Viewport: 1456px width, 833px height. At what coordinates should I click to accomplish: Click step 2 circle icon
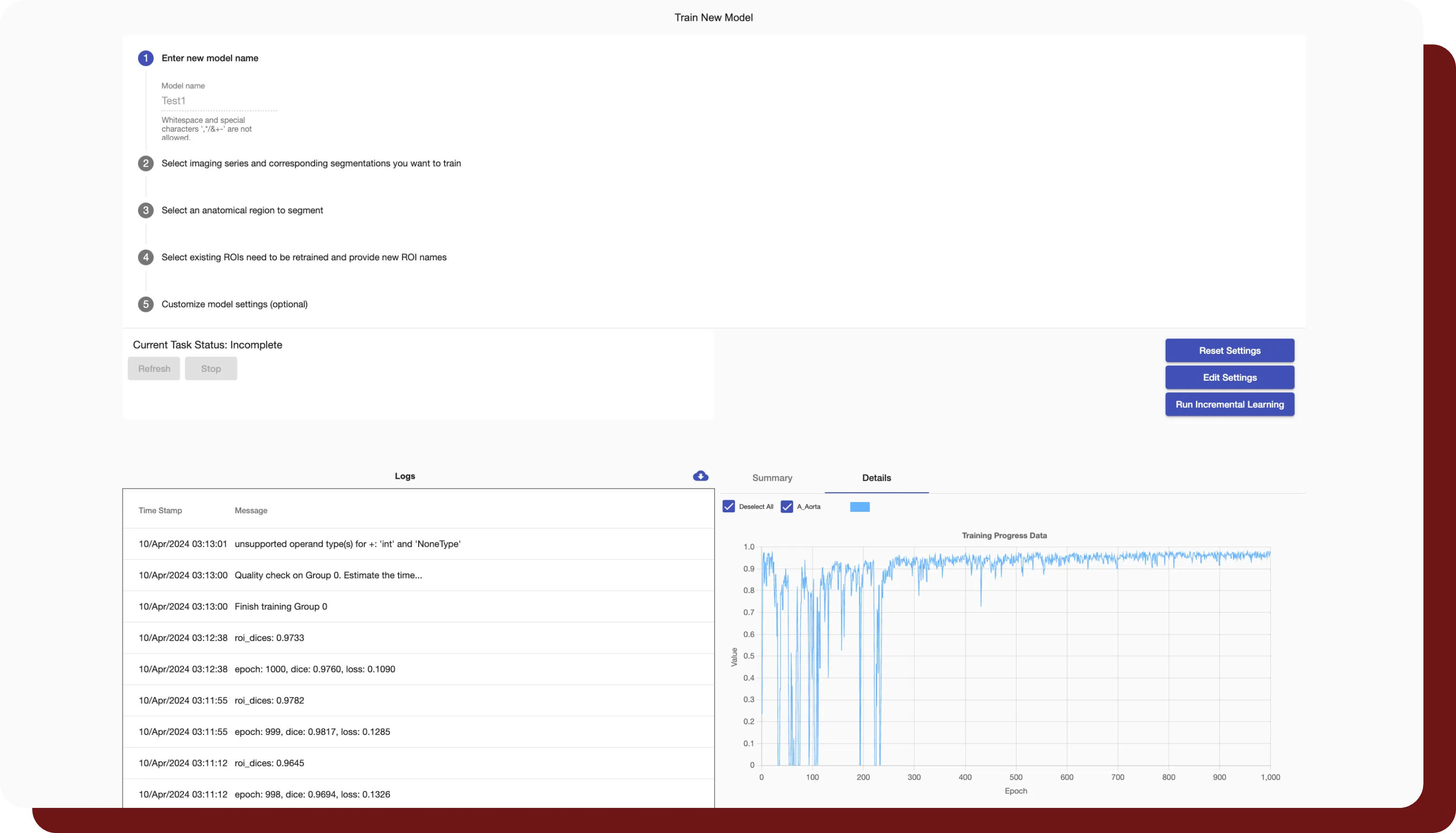click(x=146, y=164)
